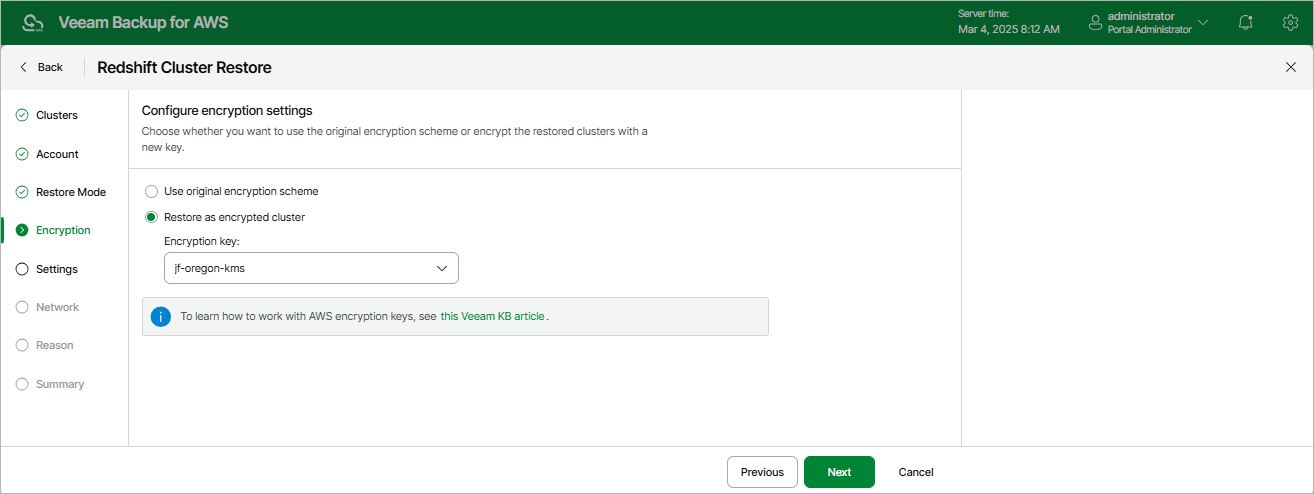Click the Veeam cloud logo icon
Screen dimensions: 1314x494
click(33, 22)
